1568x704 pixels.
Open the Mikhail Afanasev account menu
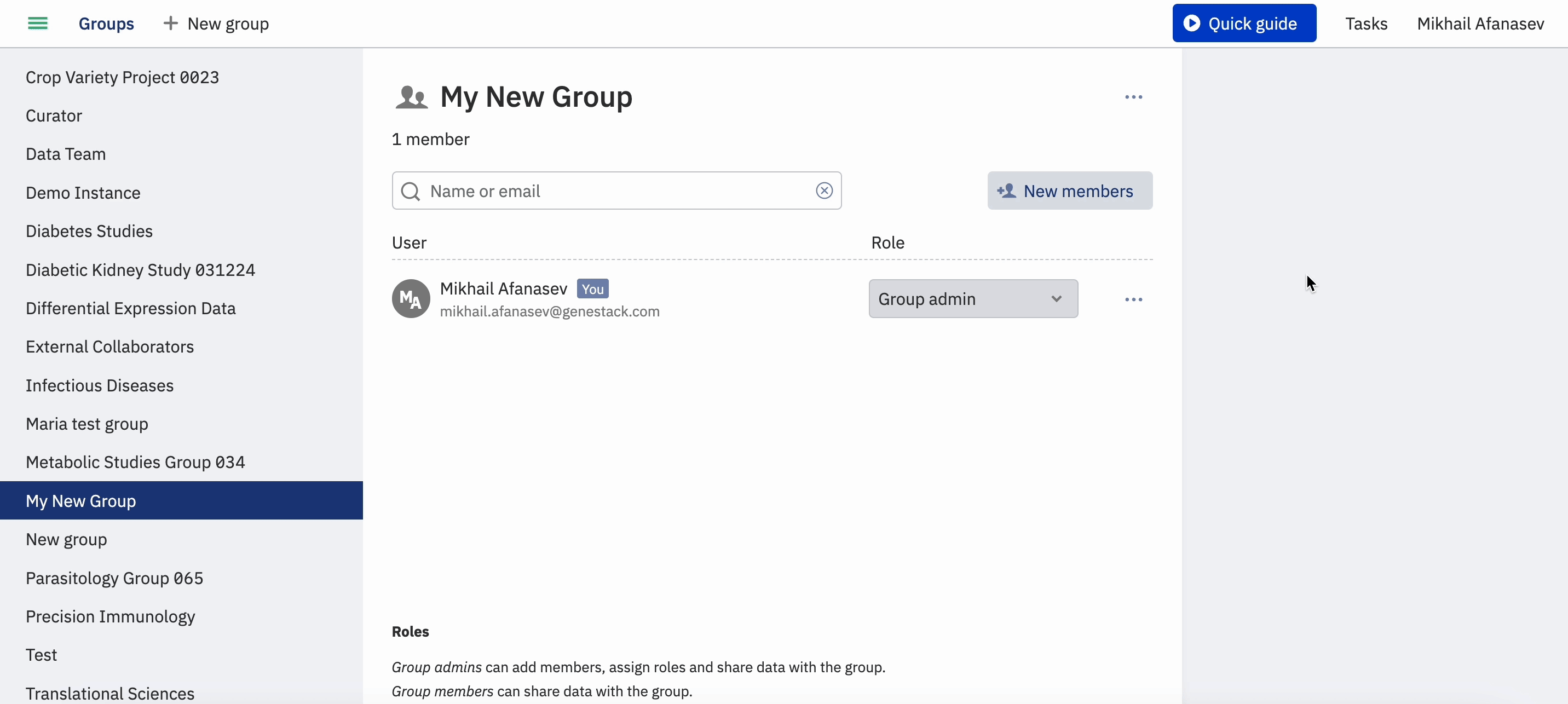click(x=1480, y=24)
